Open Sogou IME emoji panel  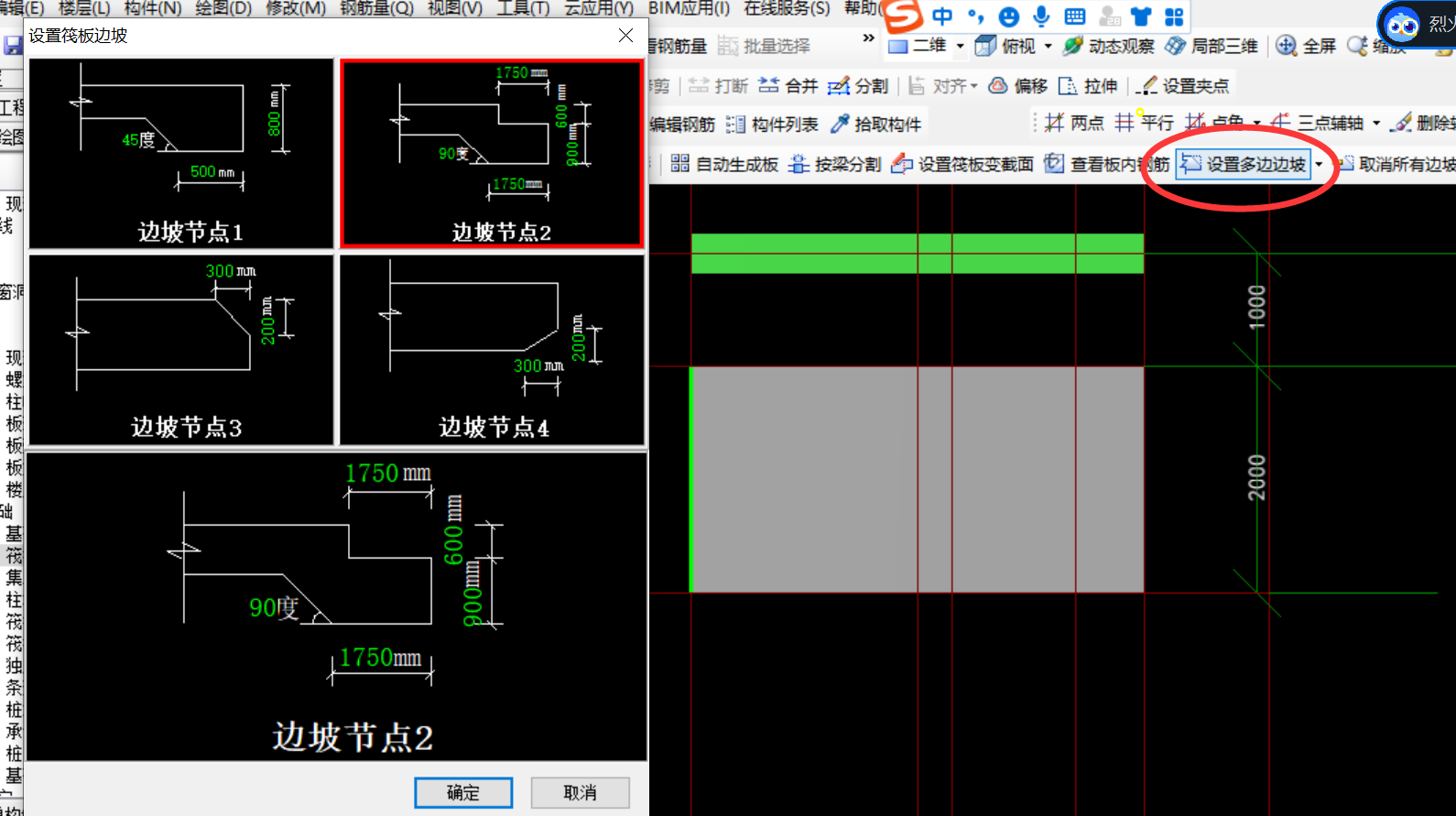tap(1008, 16)
